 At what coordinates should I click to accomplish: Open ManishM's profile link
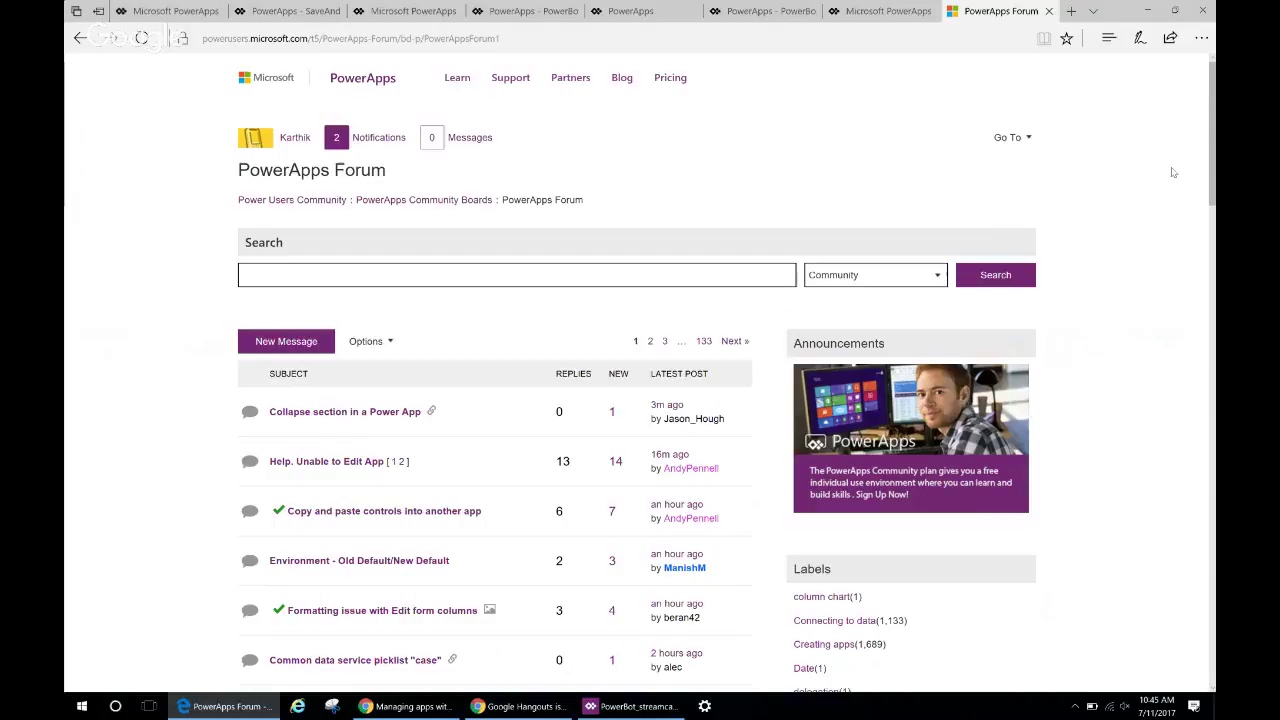click(x=684, y=568)
